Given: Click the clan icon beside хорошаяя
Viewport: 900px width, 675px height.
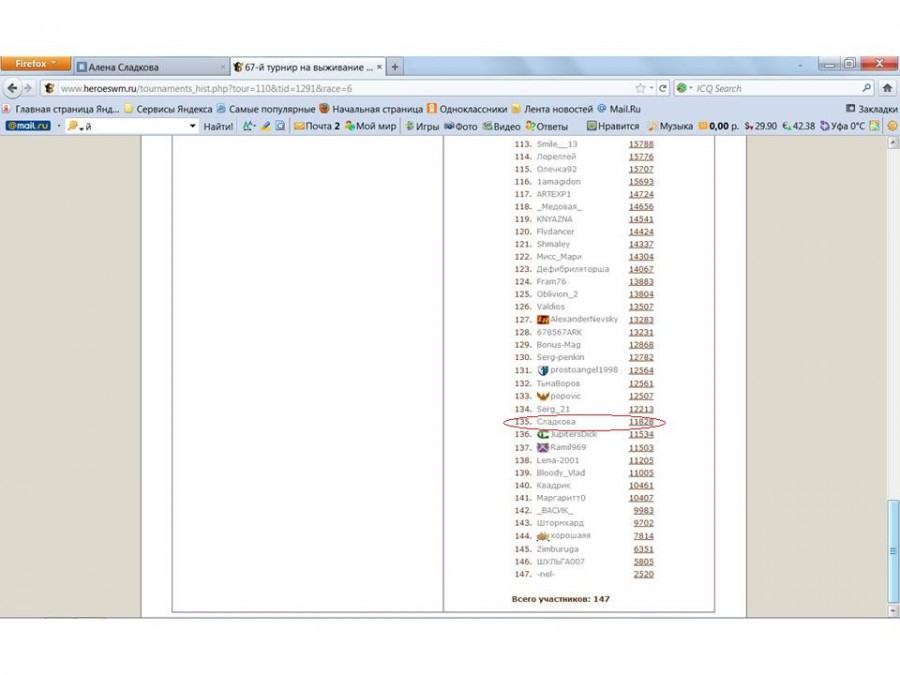Looking at the screenshot, I should tap(543, 536).
